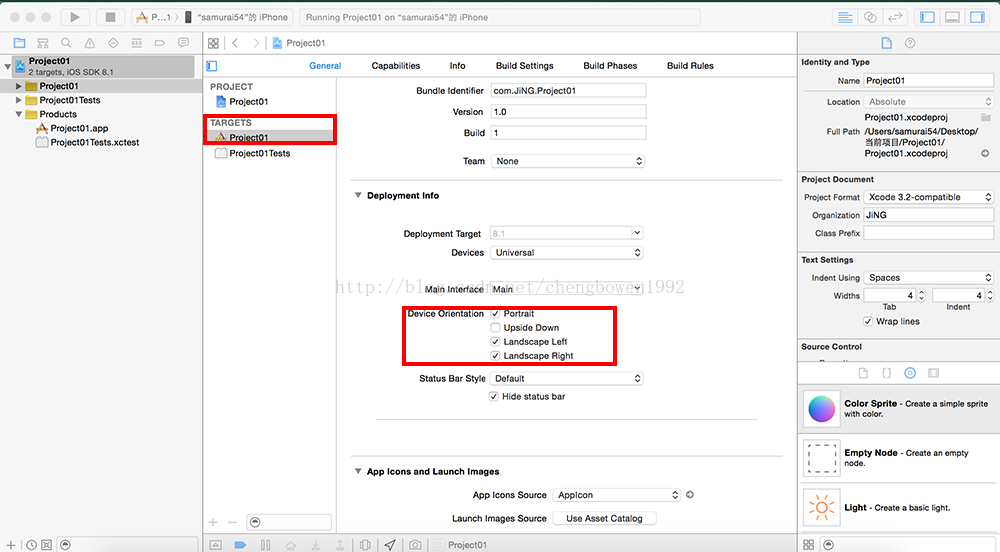Open the App Icons Source dropdown

(x=617, y=495)
